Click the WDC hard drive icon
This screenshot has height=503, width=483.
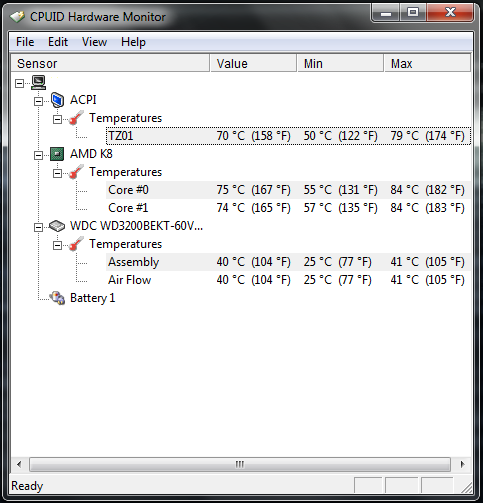tap(57, 226)
